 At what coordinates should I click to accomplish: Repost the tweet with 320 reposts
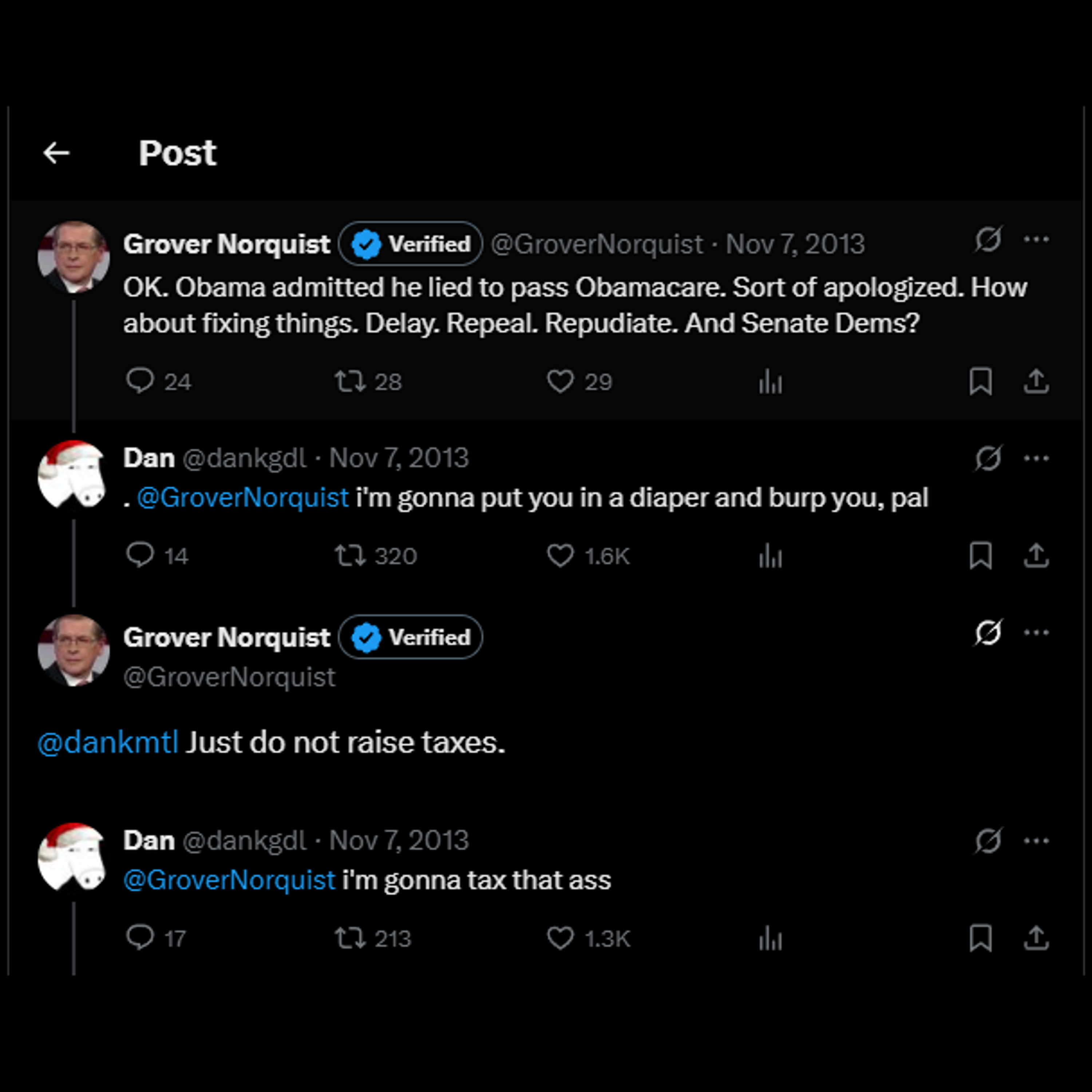(351, 555)
